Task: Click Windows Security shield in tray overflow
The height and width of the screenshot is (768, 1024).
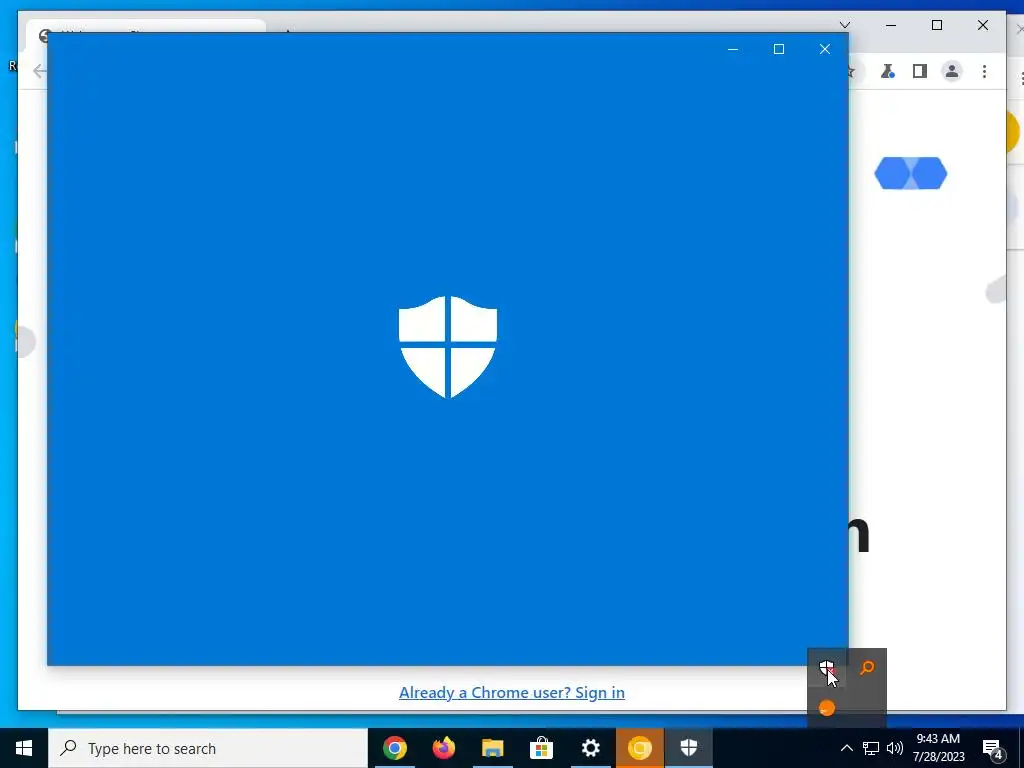Action: coord(827,668)
